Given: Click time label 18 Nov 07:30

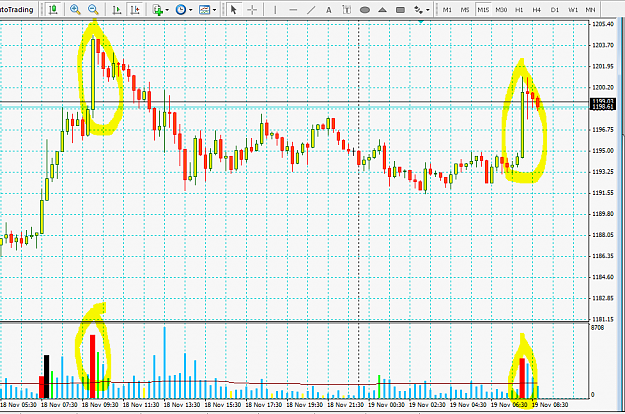Looking at the screenshot, I should pyautogui.click(x=59, y=405).
